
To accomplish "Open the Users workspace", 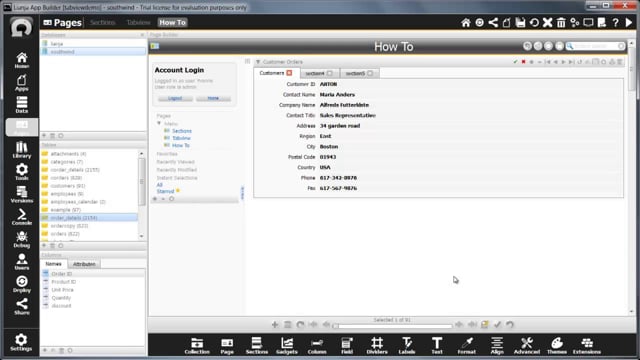I will (22, 262).
